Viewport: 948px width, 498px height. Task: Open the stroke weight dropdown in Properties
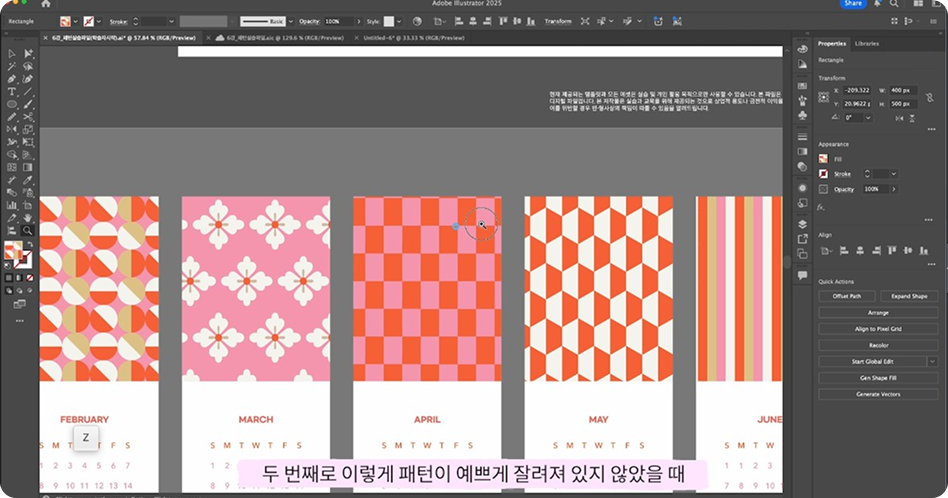point(894,174)
